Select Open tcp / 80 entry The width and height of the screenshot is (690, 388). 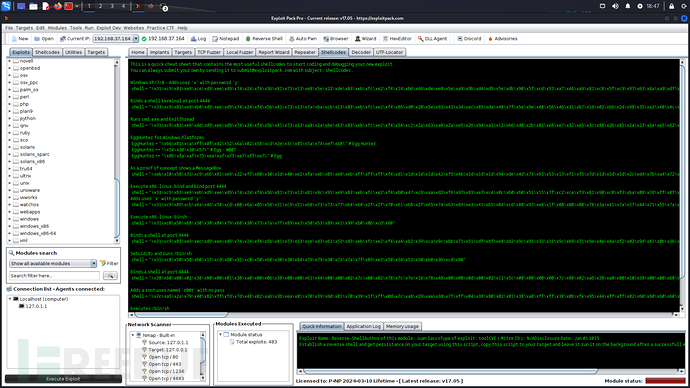(x=160, y=357)
